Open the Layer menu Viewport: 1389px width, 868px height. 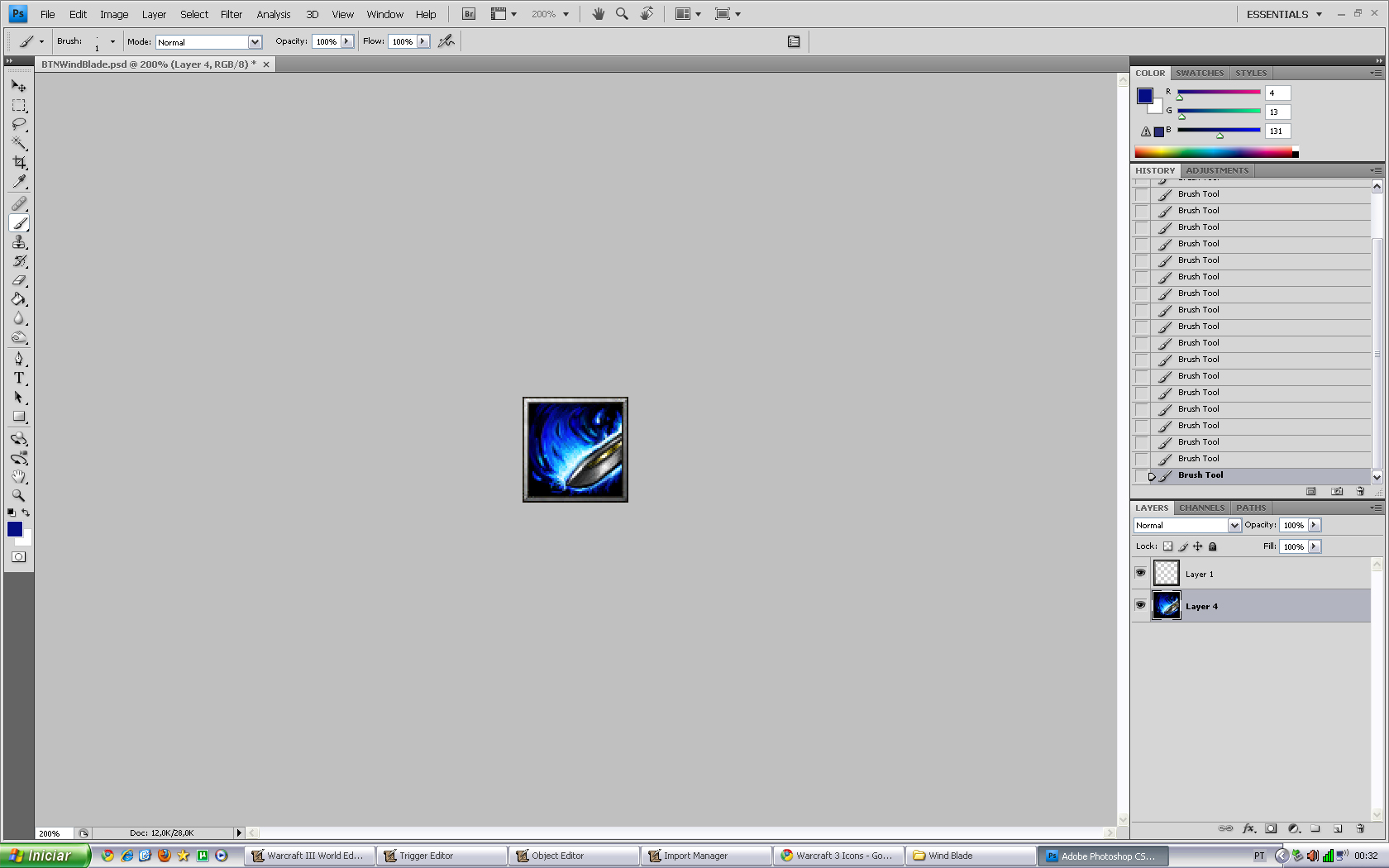point(154,14)
